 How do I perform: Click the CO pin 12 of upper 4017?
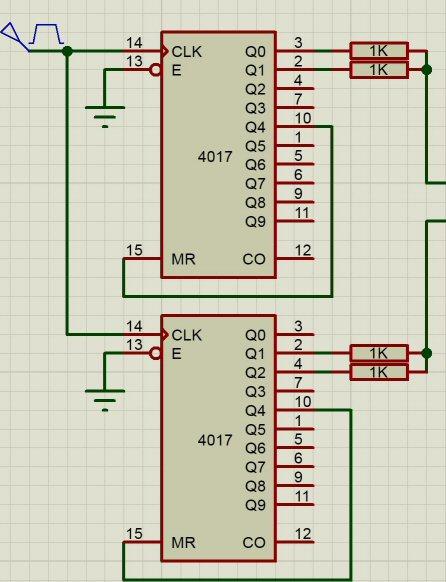pyautogui.click(x=295, y=259)
